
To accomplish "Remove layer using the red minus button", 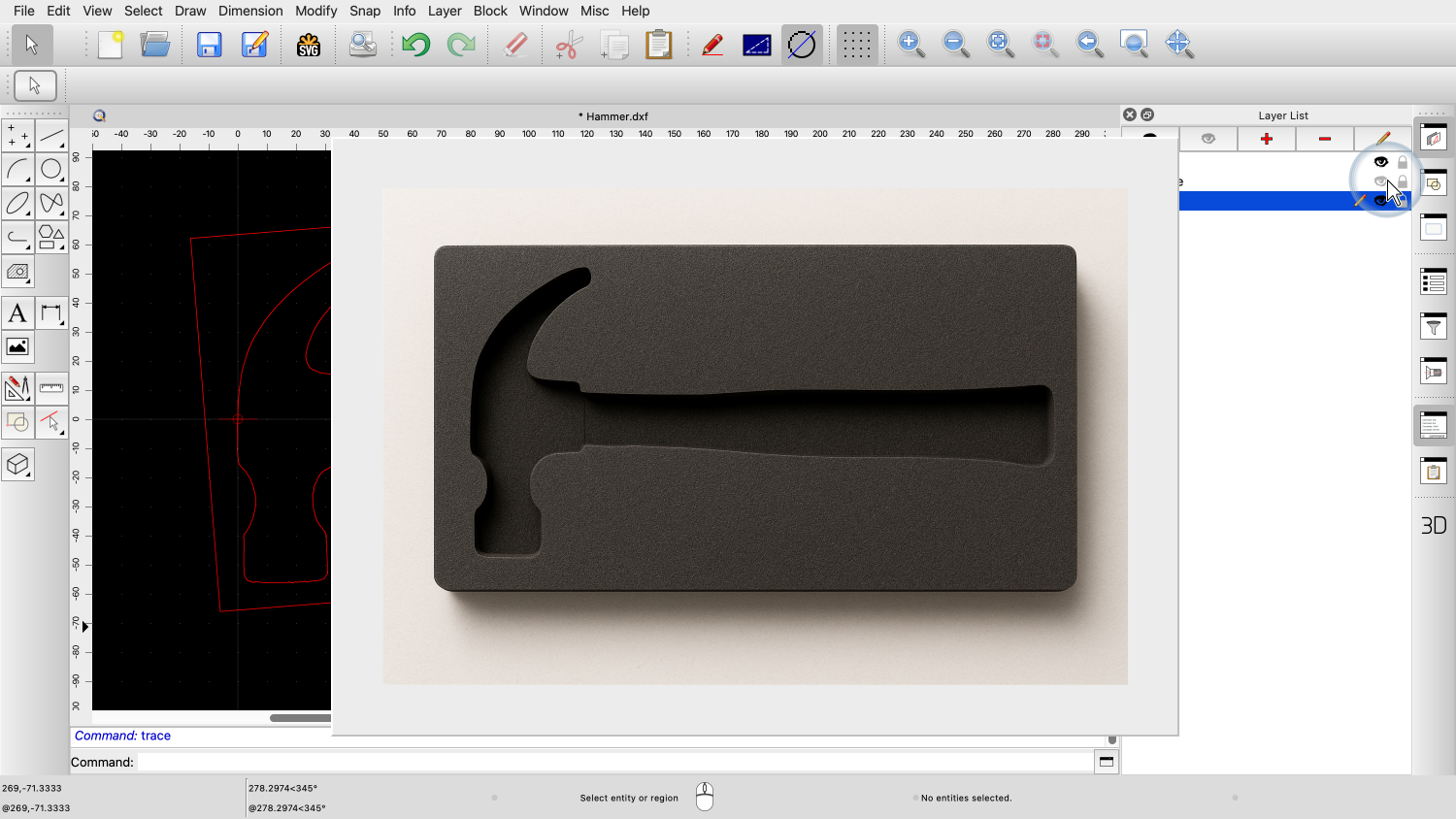I will click(1324, 139).
